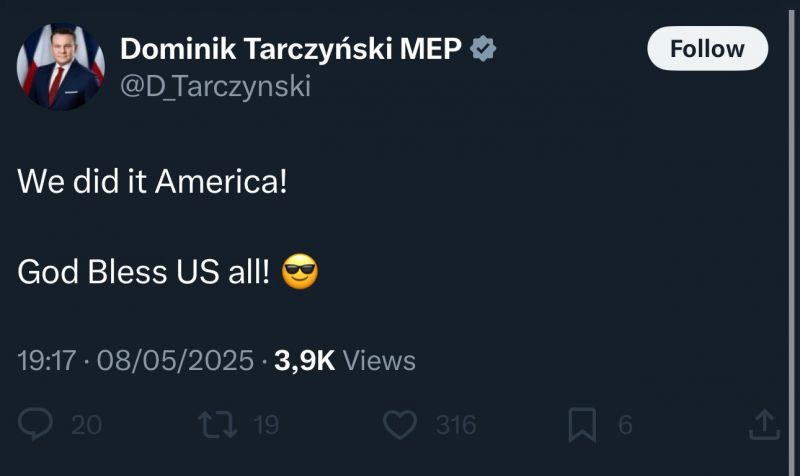This screenshot has height=476, width=800.
Task: Click the verified checkmark badge
Action: coord(483,49)
